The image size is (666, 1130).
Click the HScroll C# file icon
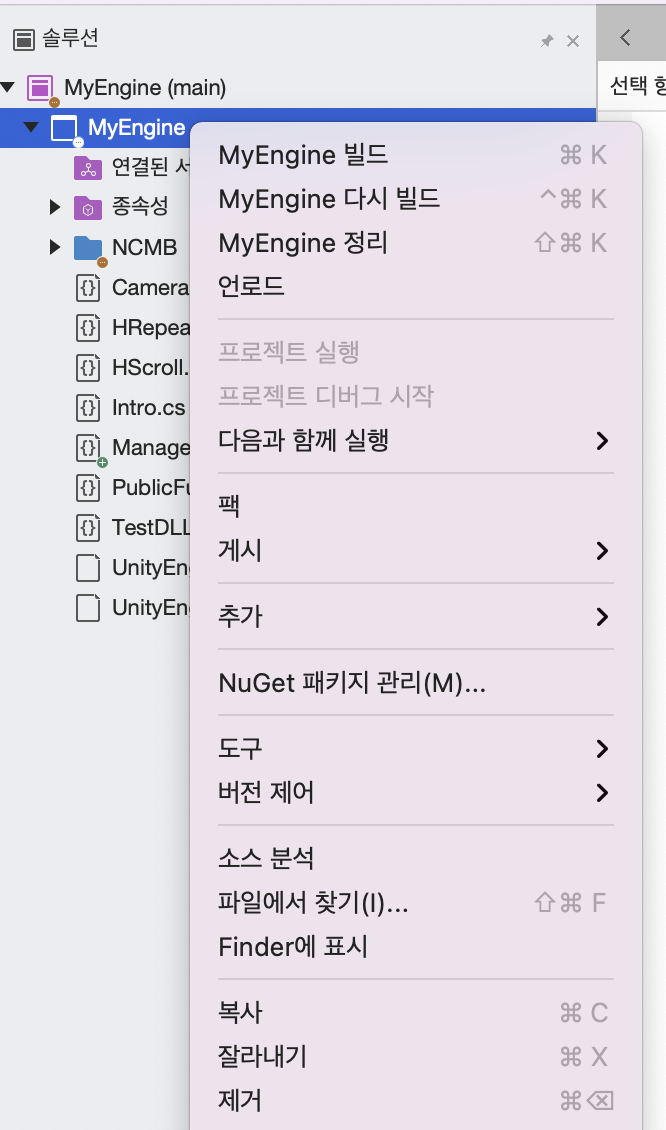88,368
